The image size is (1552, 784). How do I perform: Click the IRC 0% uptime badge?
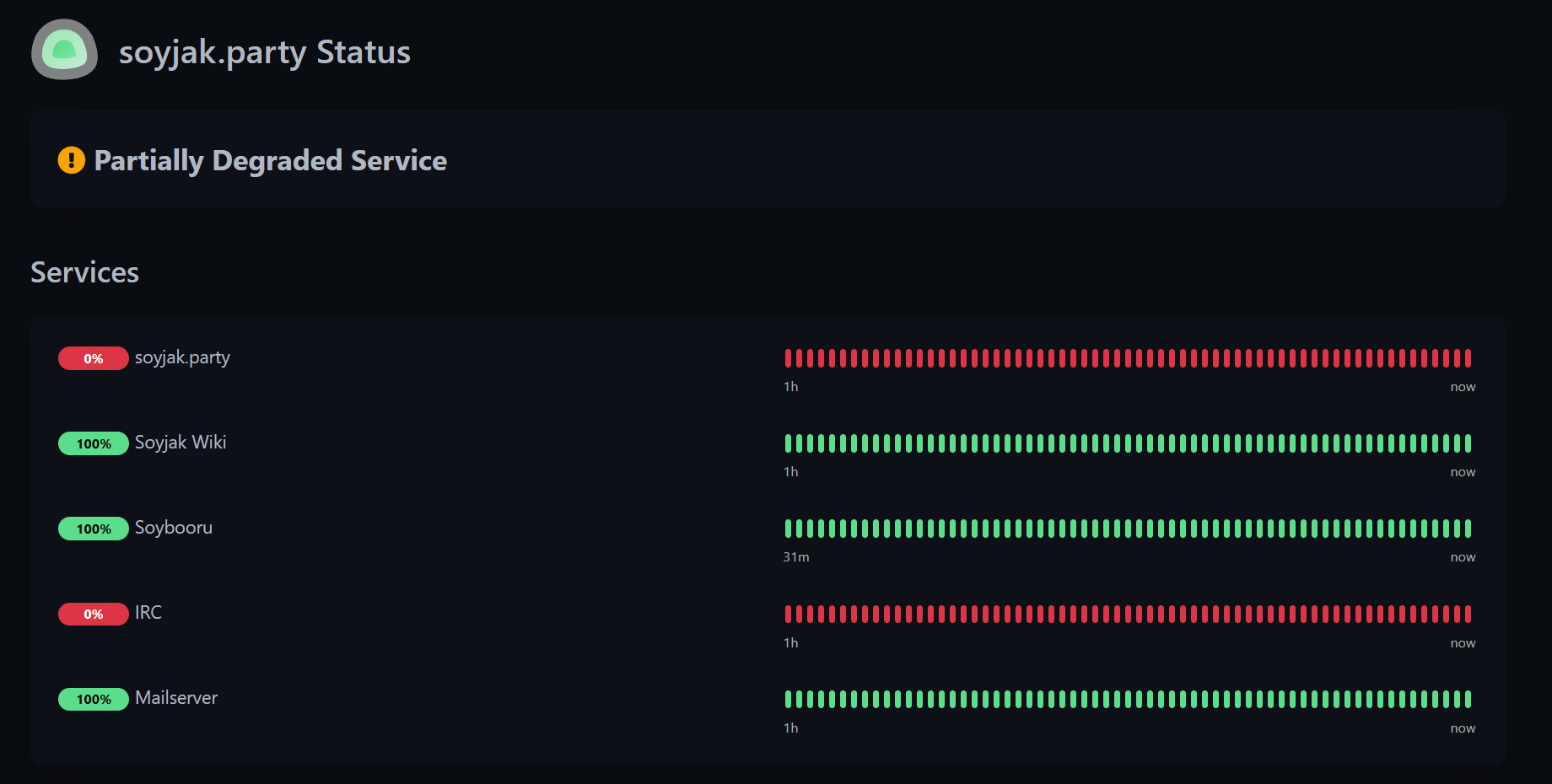(x=94, y=614)
